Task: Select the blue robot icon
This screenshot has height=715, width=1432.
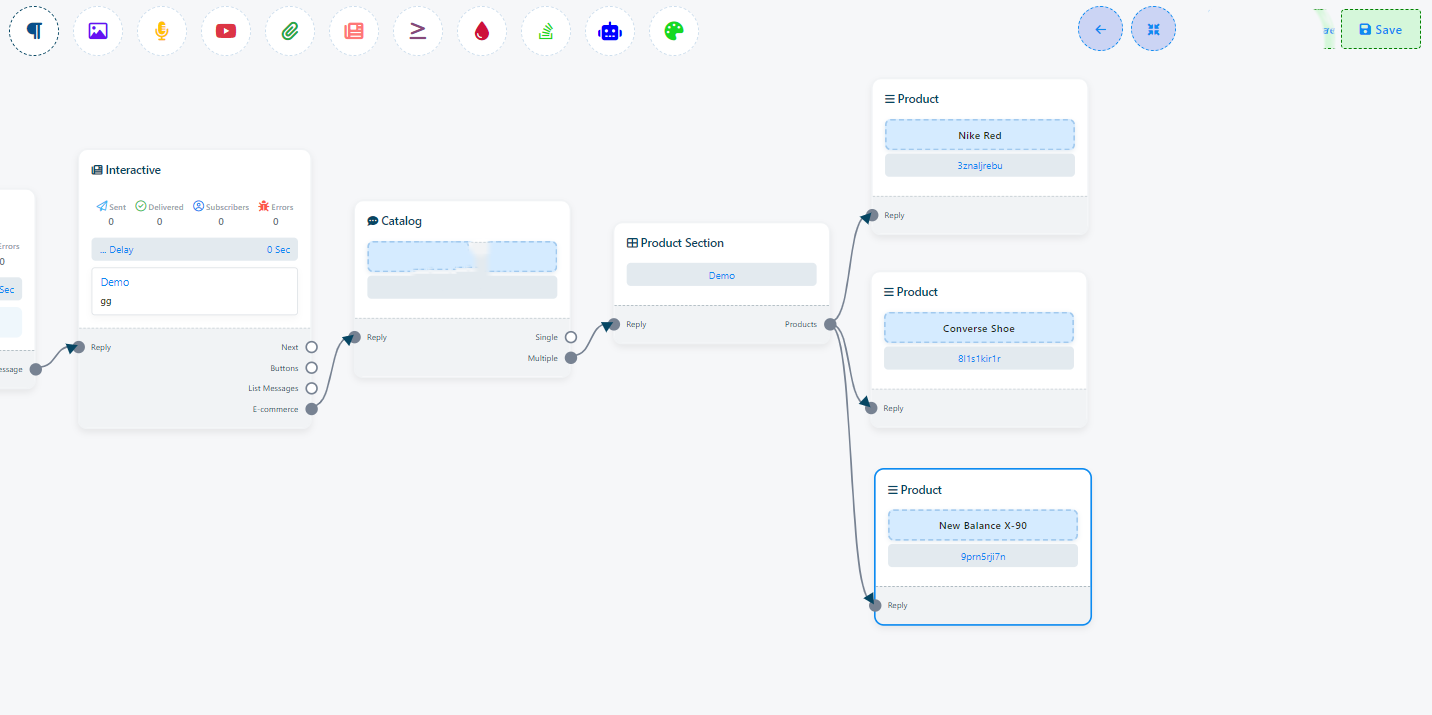Action: (x=610, y=30)
